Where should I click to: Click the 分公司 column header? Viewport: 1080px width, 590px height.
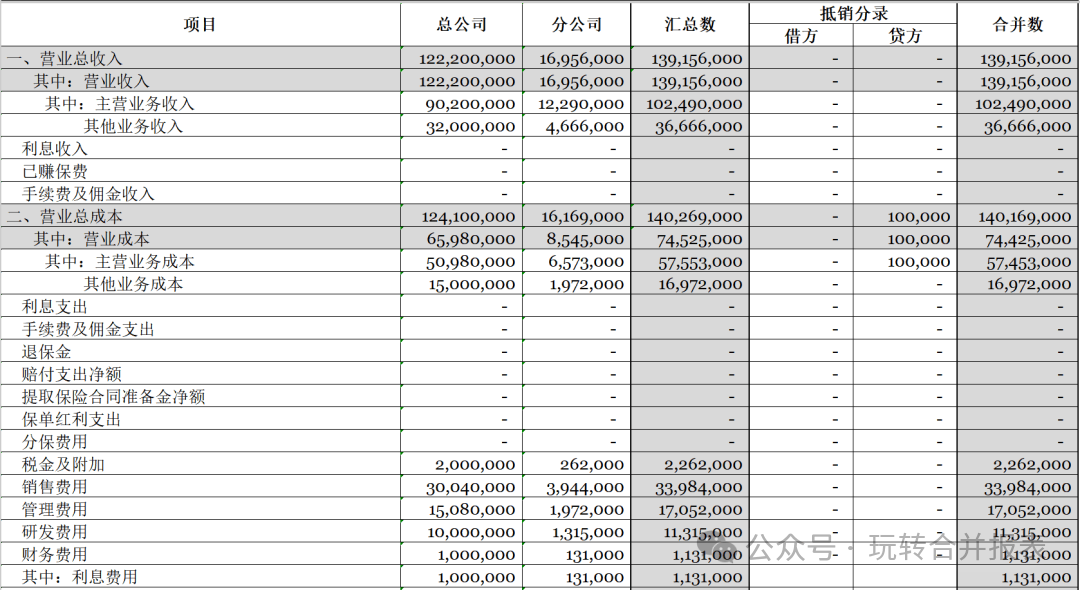(577, 24)
